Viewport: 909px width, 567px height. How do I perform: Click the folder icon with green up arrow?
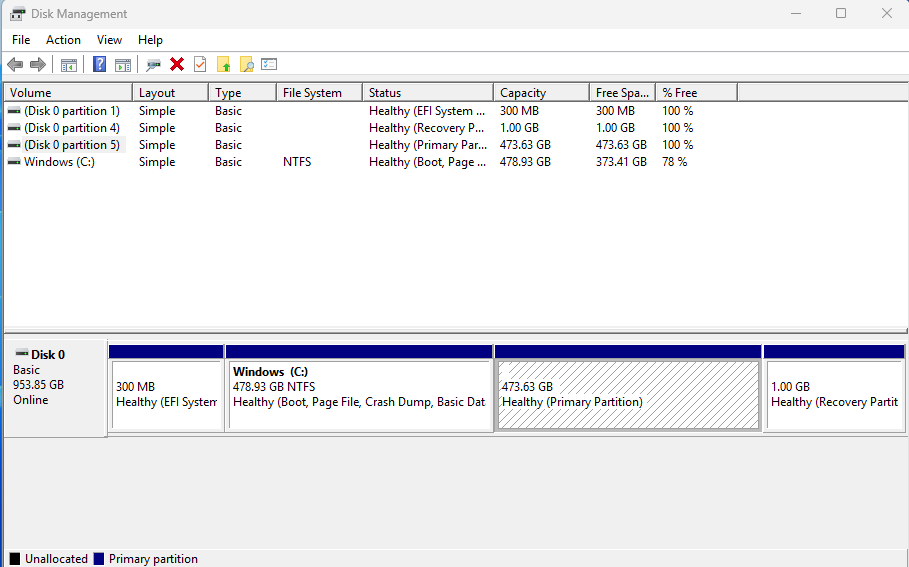(x=224, y=65)
